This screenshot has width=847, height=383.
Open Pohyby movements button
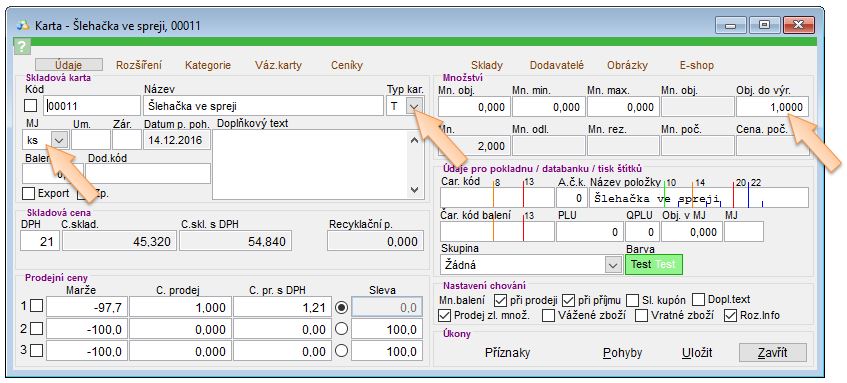coord(622,353)
